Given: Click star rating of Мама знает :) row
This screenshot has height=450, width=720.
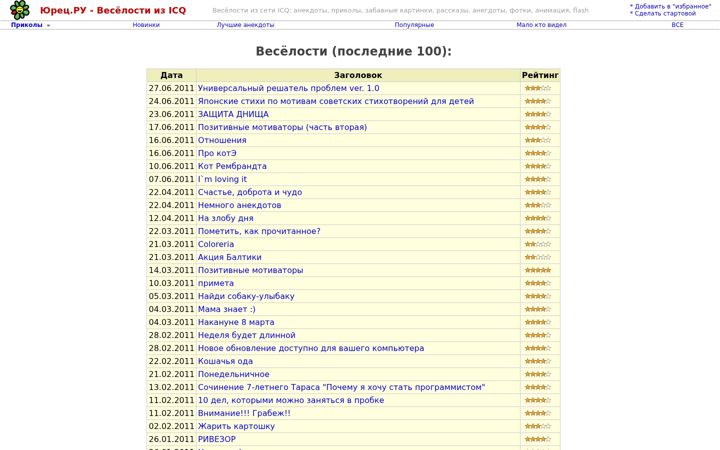Looking at the screenshot, I should [x=538, y=309].
